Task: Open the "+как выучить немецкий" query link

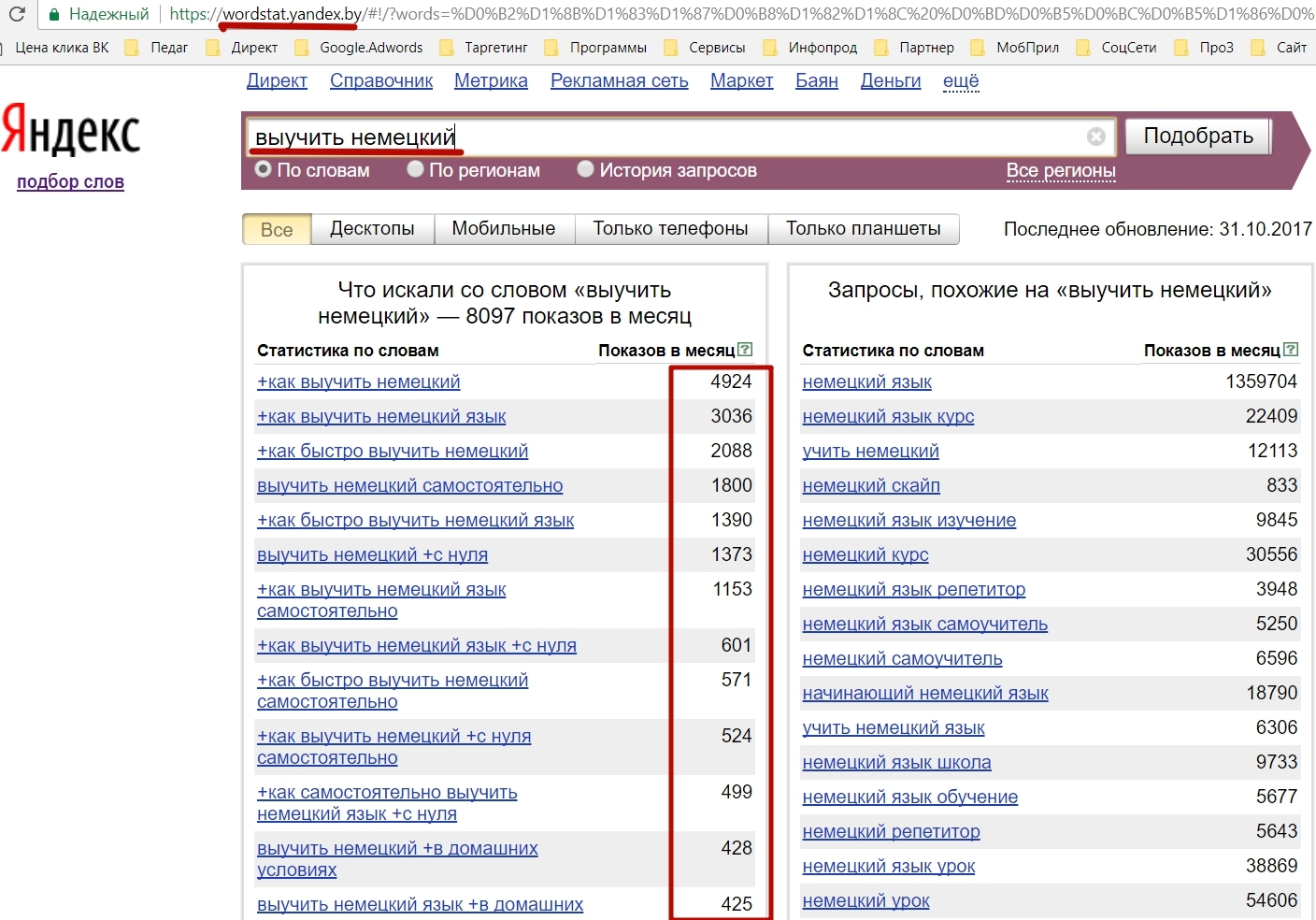Action: point(359,381)
